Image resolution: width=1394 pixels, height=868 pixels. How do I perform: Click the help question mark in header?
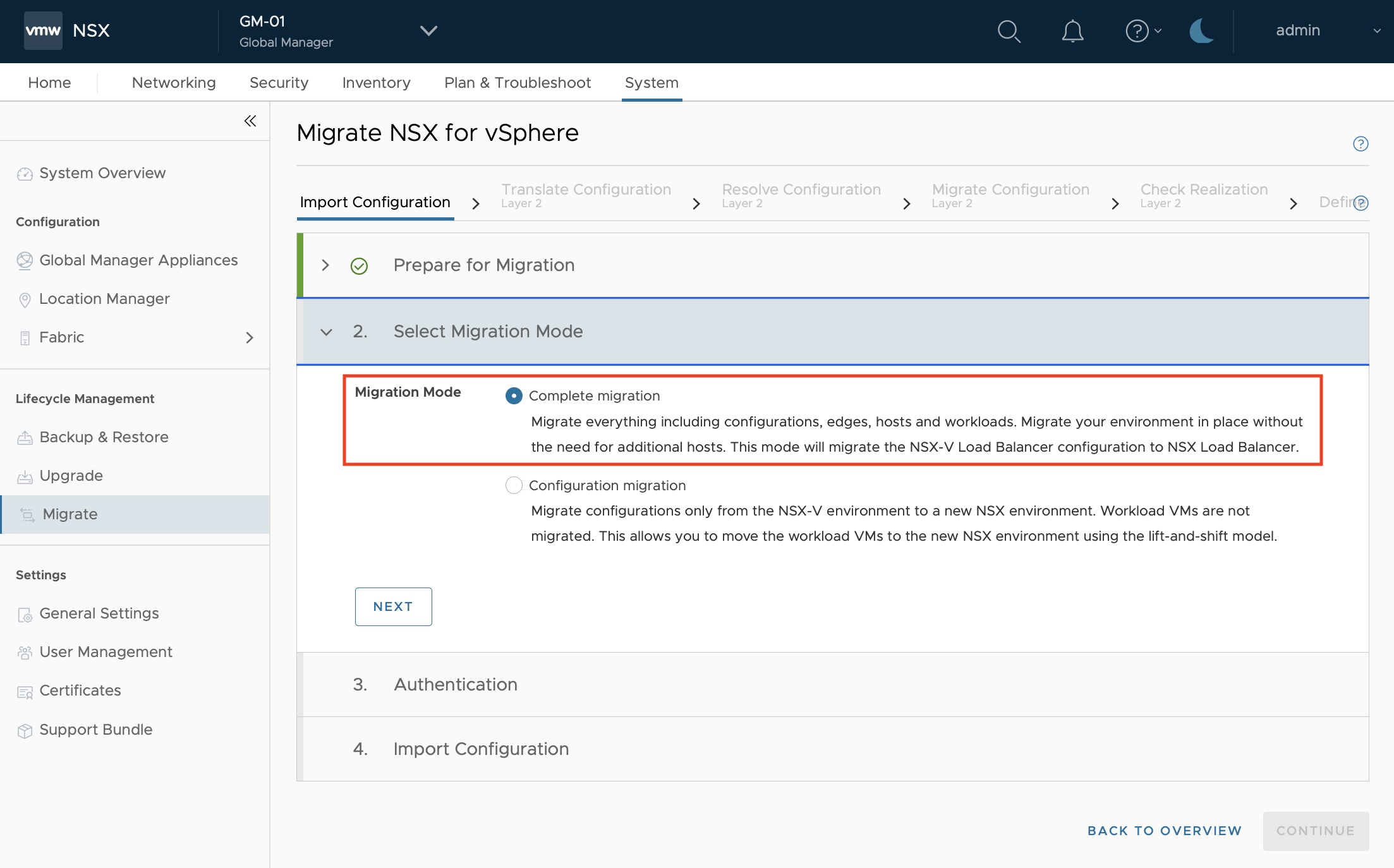(x=1137, y=31)
